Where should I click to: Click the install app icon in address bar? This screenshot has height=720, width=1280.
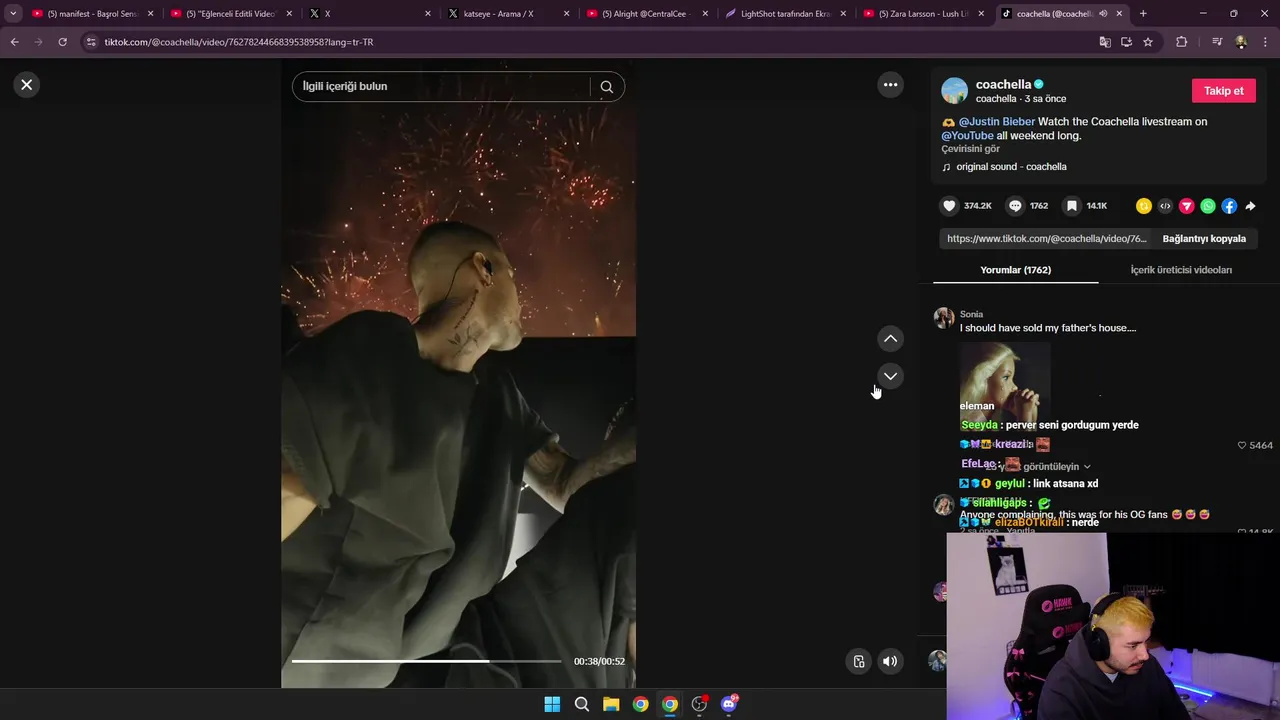coord(1126,42)
